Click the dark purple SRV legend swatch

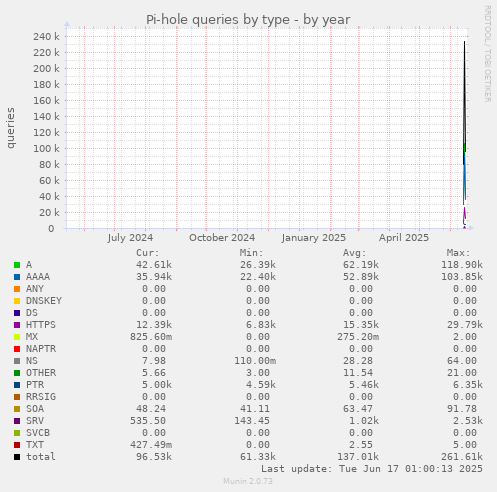click(x=17, y=421)
